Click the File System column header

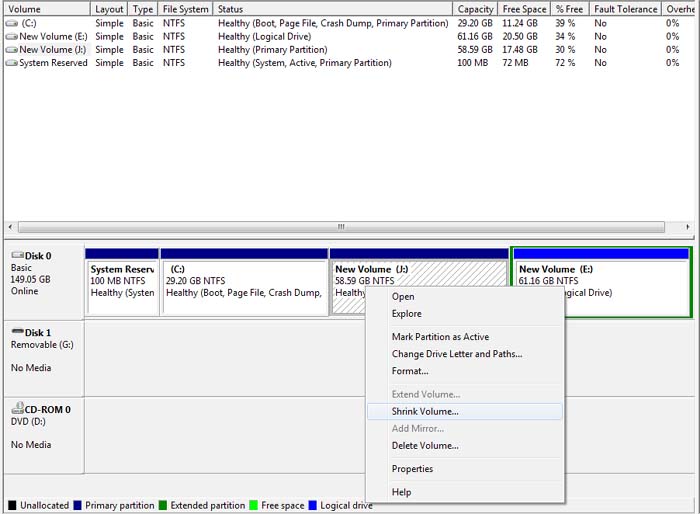(x=185, y=9)
